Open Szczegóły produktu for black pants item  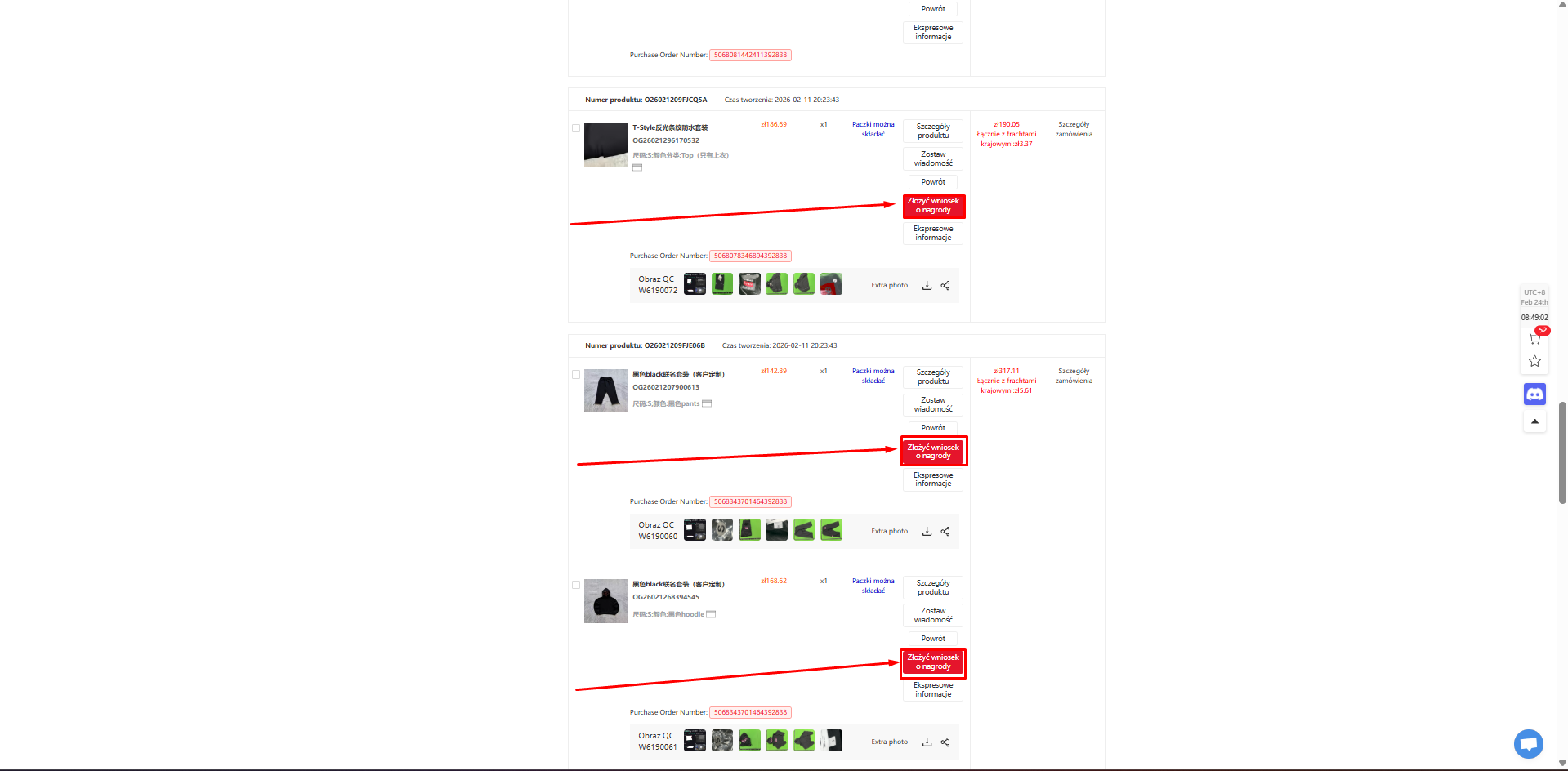coord(933,377)
